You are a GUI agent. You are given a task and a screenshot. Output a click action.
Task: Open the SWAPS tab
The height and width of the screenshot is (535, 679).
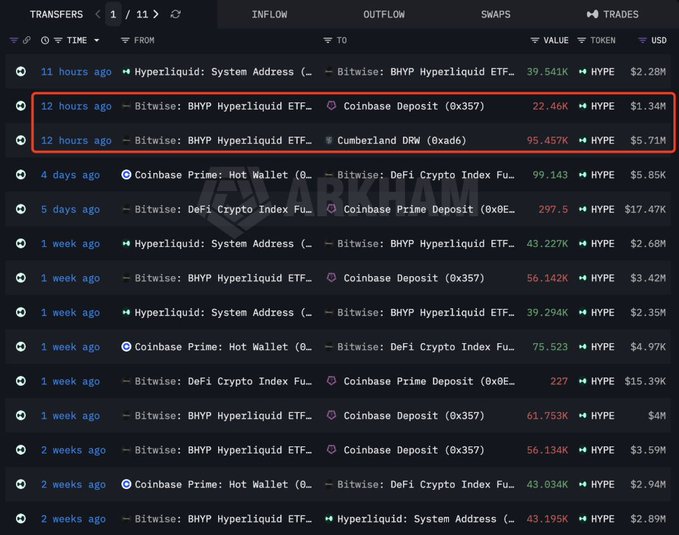click(x=495, y=14)
